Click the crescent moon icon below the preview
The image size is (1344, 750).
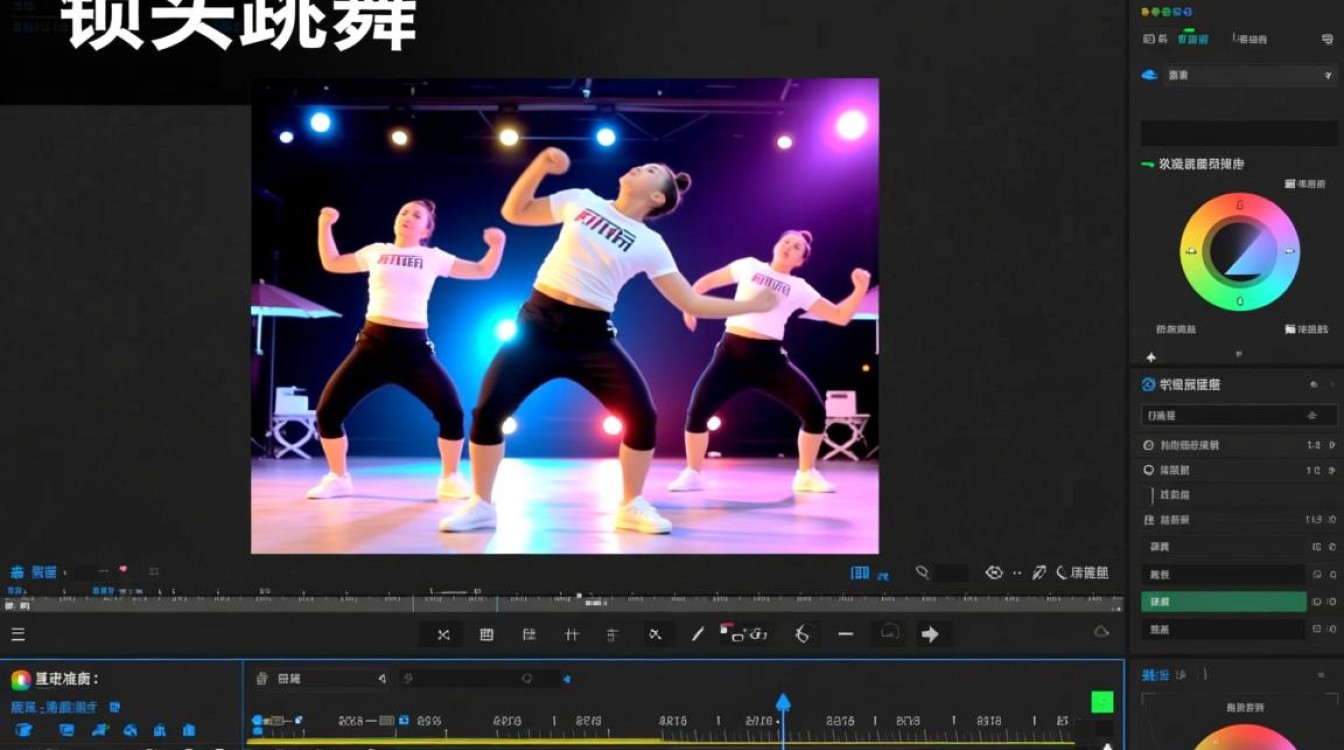pos(1061,573)
